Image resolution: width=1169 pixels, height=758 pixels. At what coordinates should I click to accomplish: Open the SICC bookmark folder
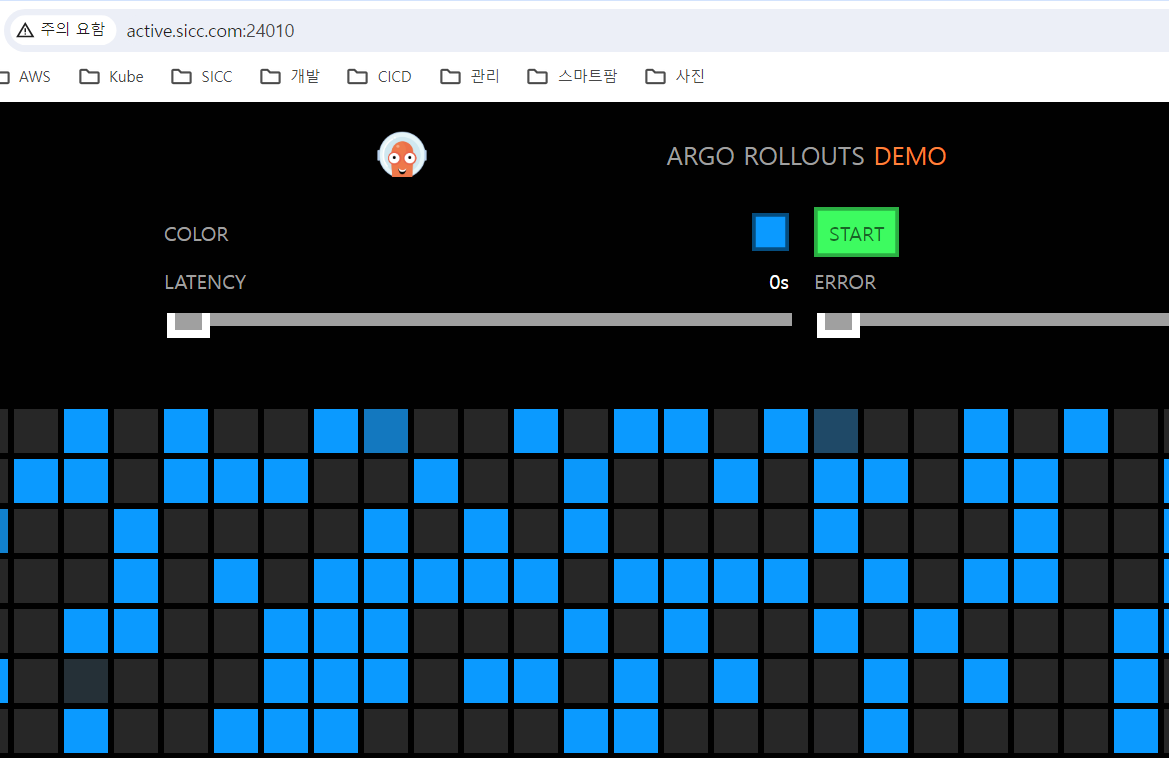point(202,77)
